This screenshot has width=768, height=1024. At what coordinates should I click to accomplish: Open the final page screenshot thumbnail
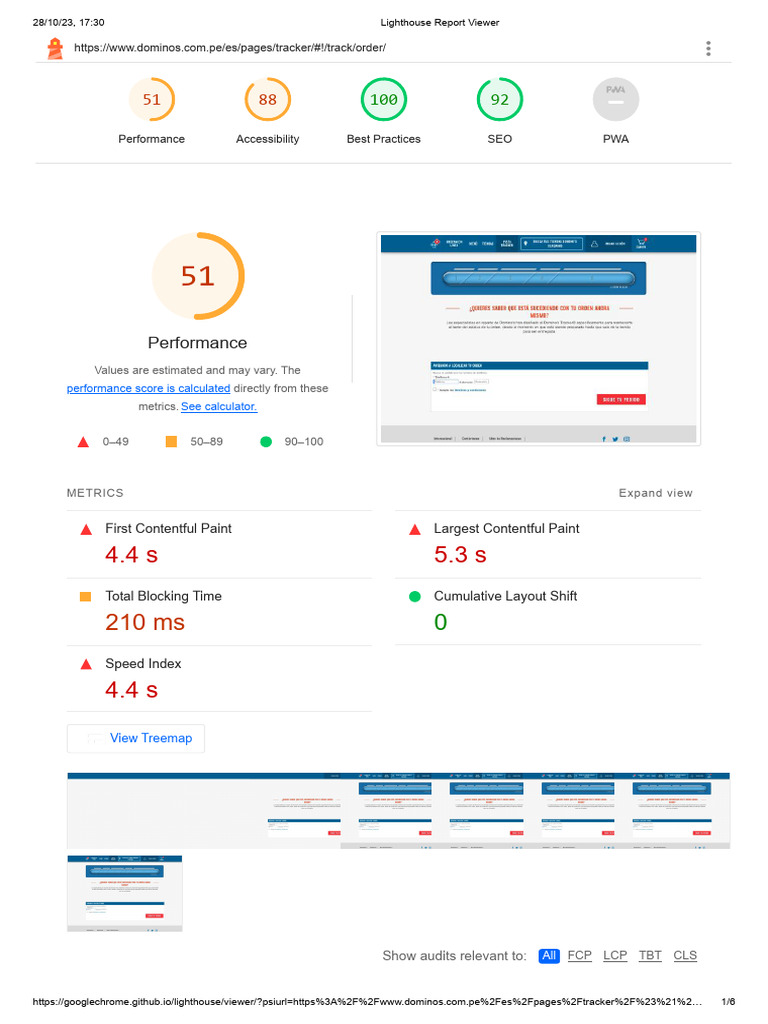[125, 893]
